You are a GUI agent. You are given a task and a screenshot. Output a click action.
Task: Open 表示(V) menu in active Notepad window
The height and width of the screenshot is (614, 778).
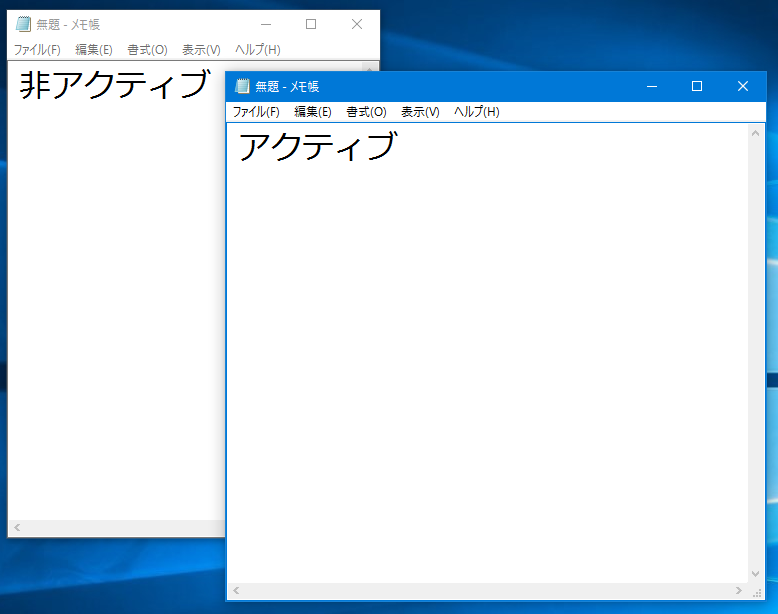point(420,112)
